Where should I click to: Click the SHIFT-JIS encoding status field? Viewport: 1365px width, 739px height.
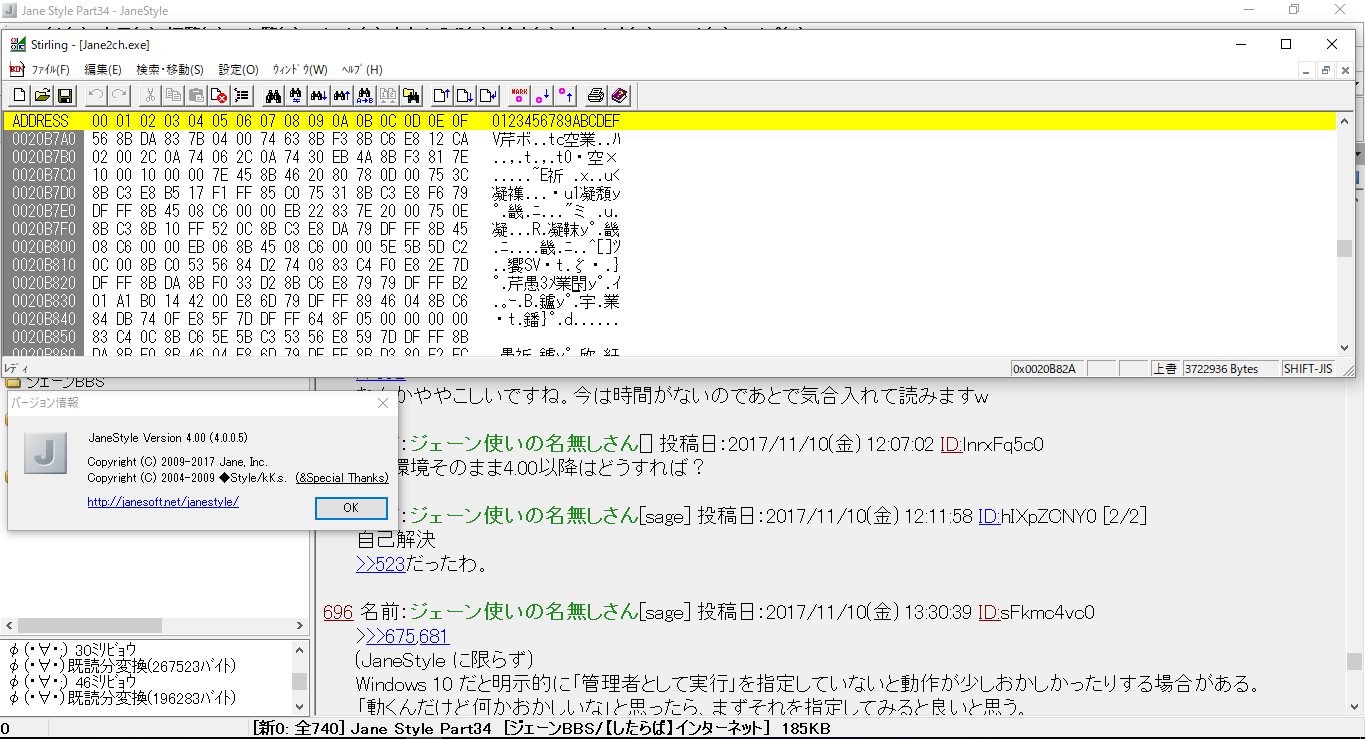1308,368
